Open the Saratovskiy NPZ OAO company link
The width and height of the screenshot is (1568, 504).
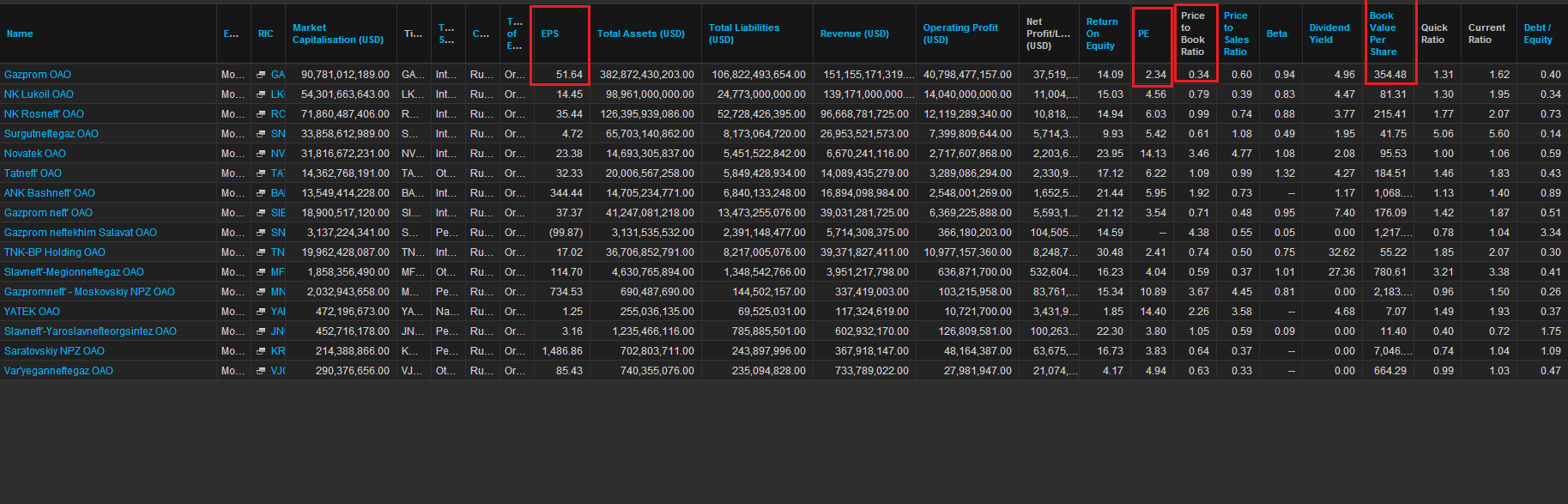click(x=54, y=351)
